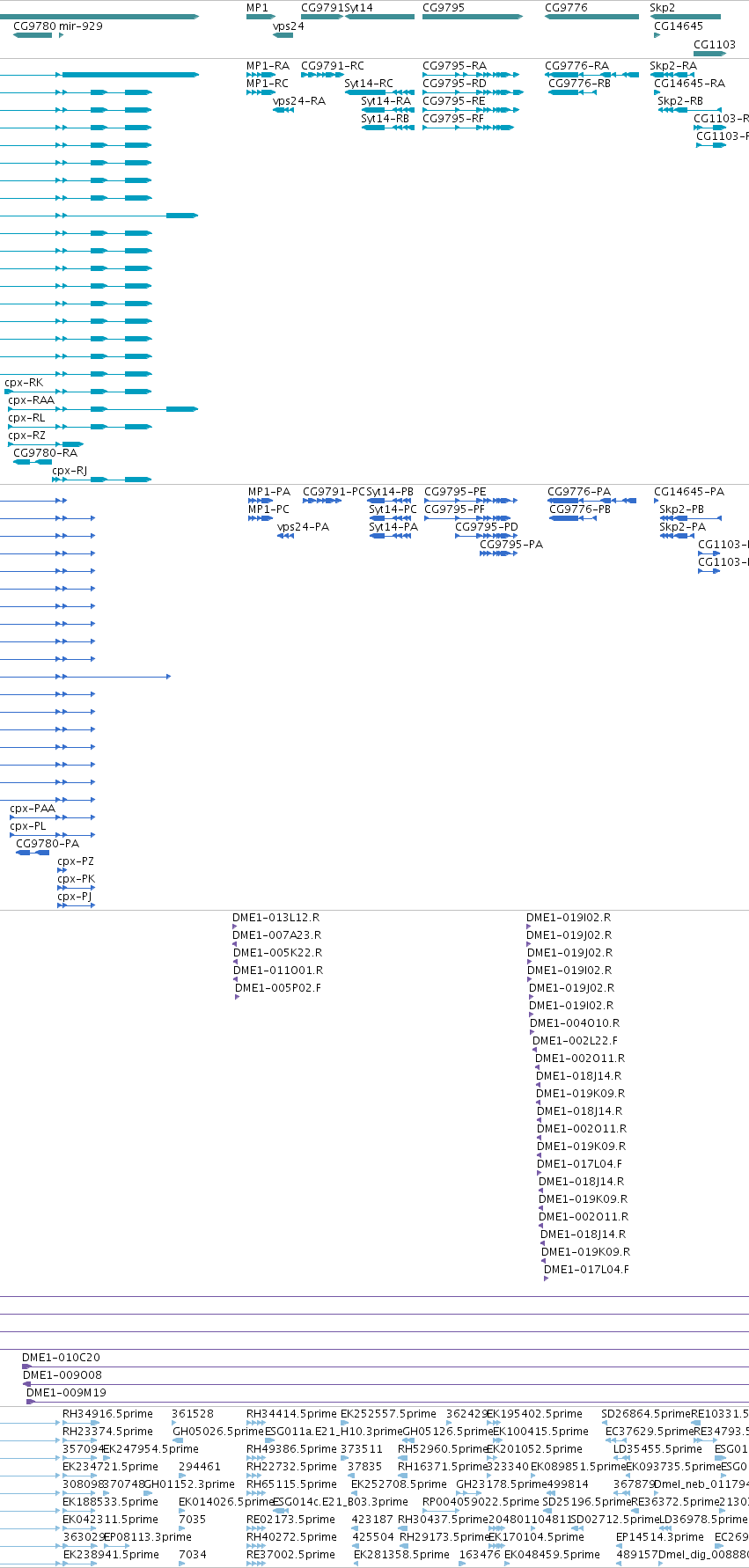Viewport: 749px width, 1568px height.
Task: Click EST 294461
Action: tap(200, 1467)
